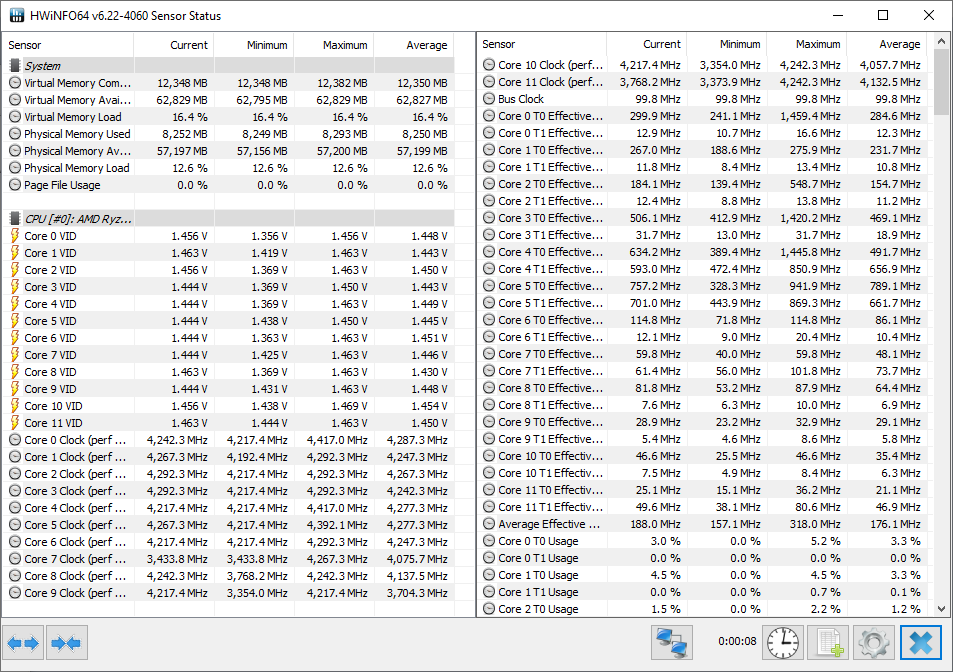This screenshot has height=672, width=953.
Task: Click the shrink layout arrows button
Action: pos(67,643)
